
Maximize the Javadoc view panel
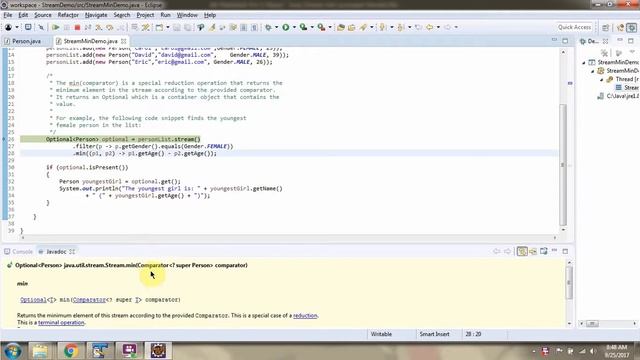point(565,251)
